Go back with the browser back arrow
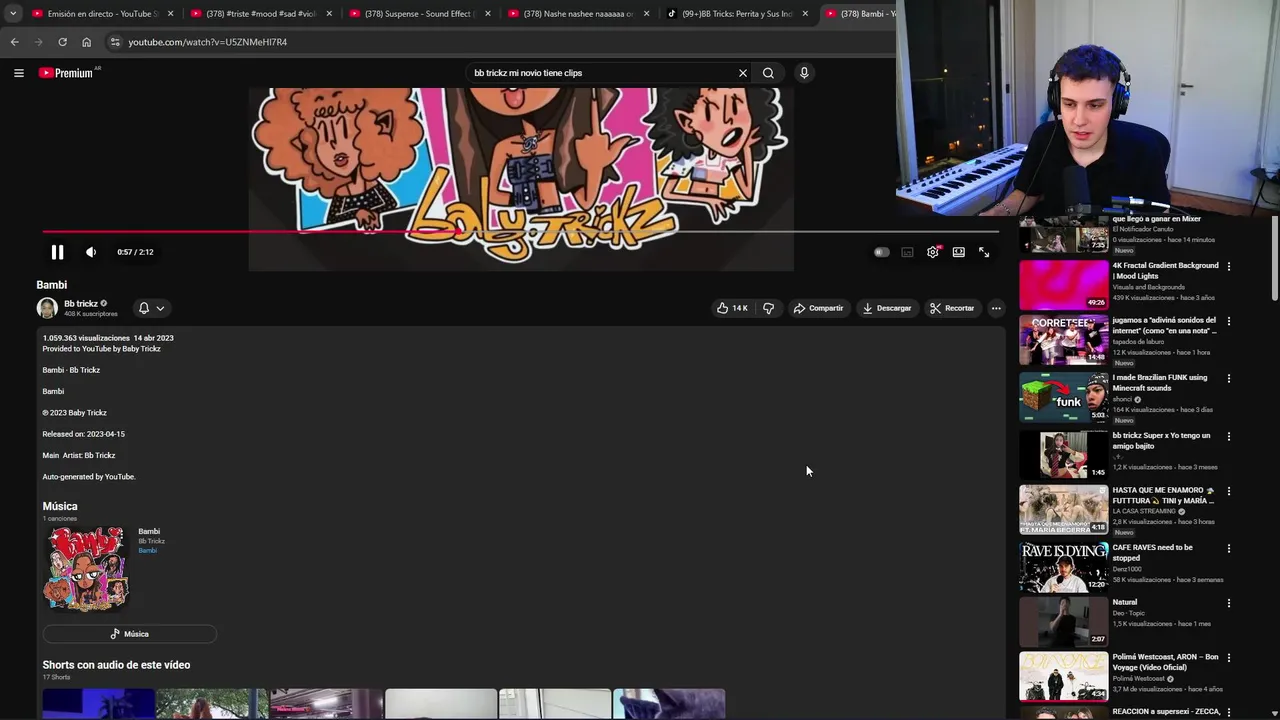This screenshot has height=720, width=1280. tap(14, 42)
